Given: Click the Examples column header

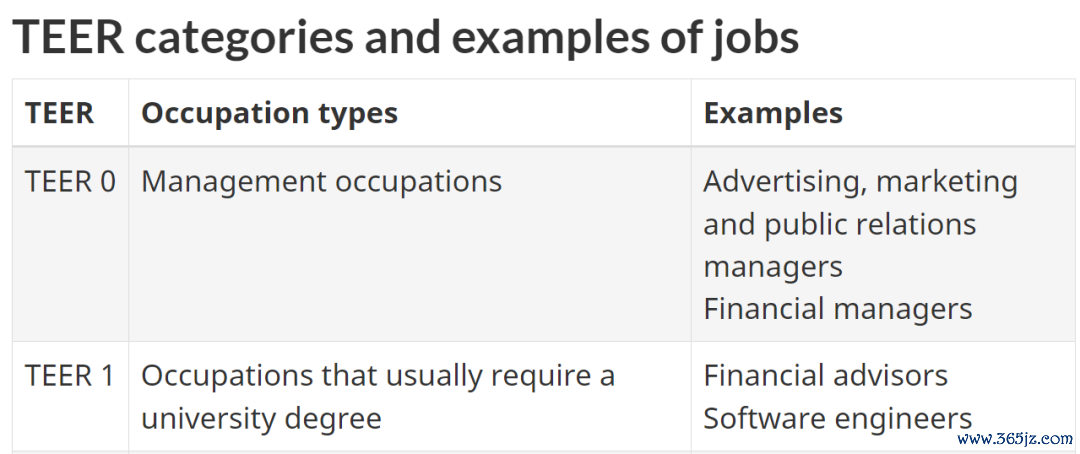Looking at the screenshot, I should click(x=773, y=114).
